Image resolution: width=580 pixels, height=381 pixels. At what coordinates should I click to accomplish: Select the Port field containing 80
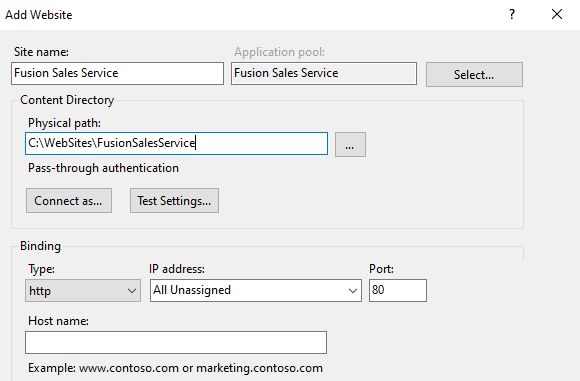tap(398, 290)
